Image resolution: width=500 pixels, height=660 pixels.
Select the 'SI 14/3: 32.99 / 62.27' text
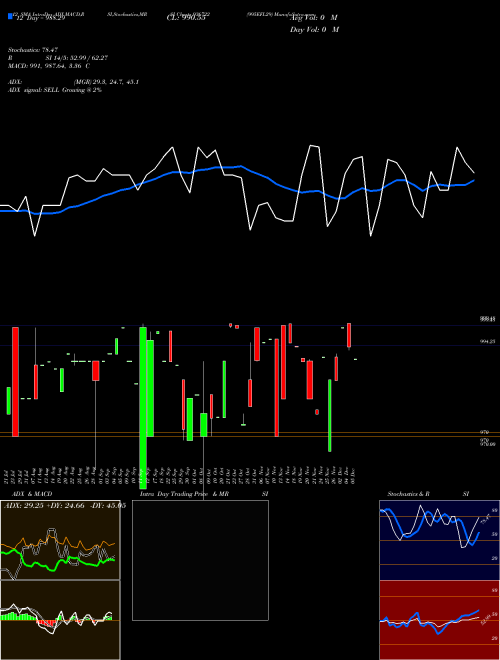(77, 58)
